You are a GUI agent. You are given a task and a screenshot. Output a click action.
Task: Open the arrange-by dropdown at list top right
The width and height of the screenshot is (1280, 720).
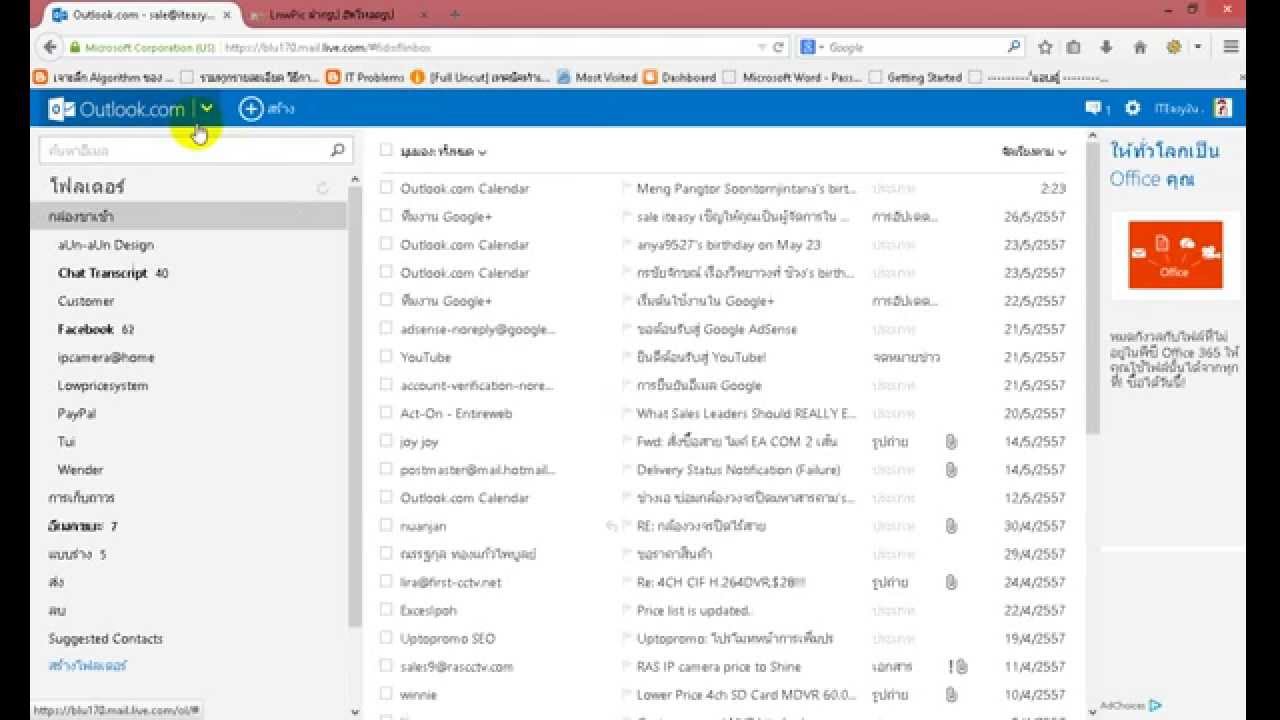1034,152
